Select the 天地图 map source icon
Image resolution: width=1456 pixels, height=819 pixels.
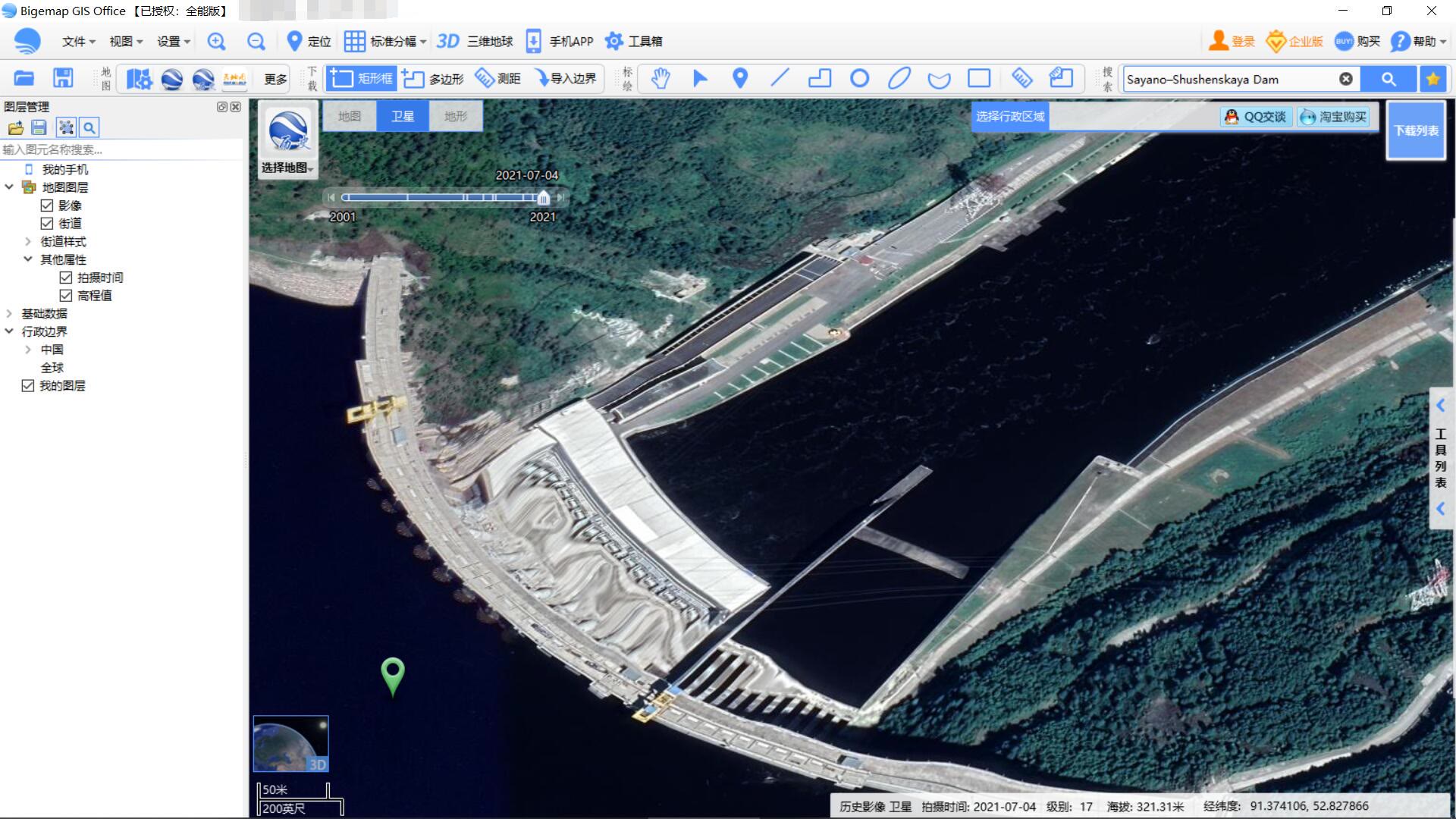[234, 79]
